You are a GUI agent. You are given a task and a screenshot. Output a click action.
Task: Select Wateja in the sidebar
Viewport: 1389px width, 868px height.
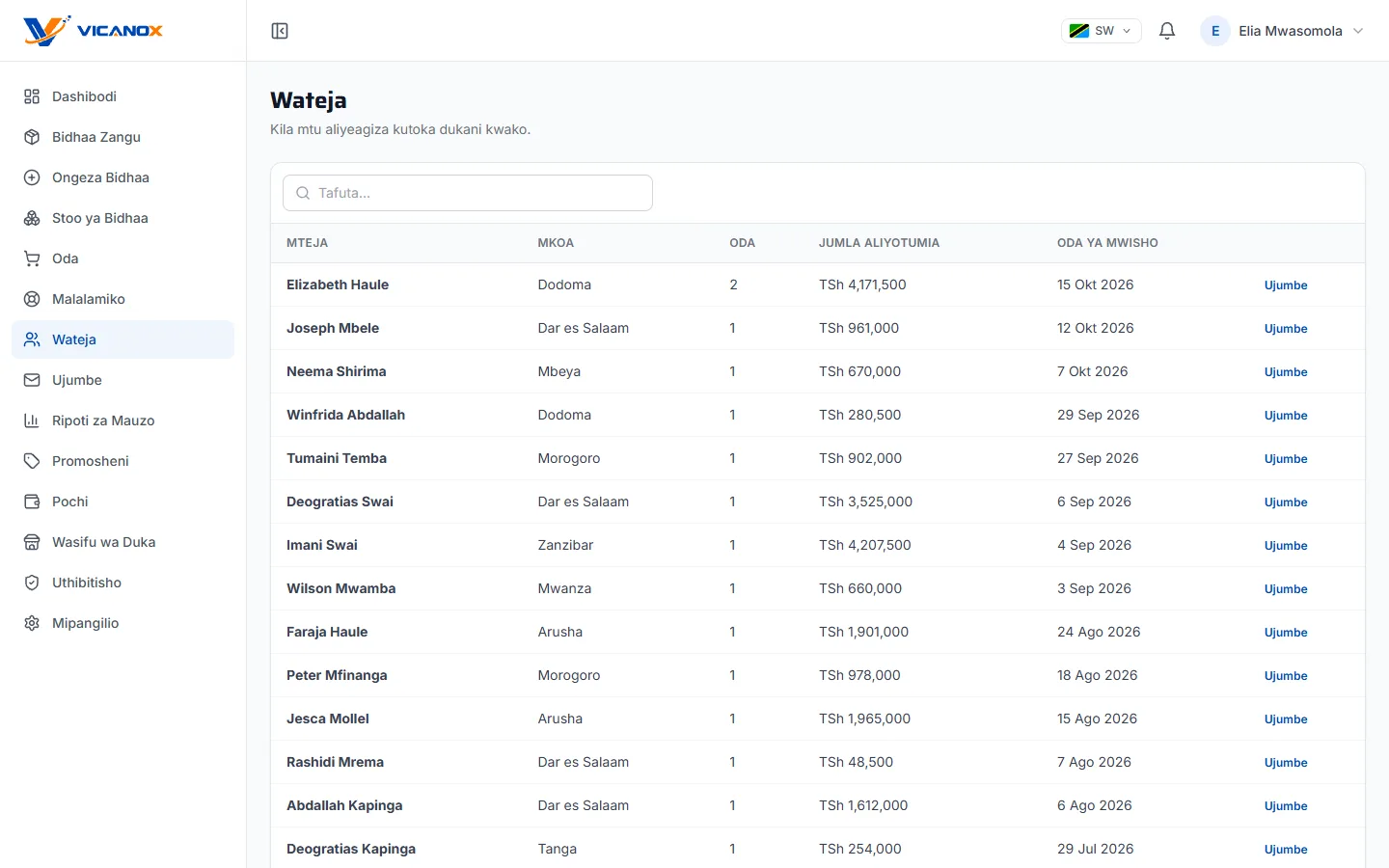coord(123,339)
